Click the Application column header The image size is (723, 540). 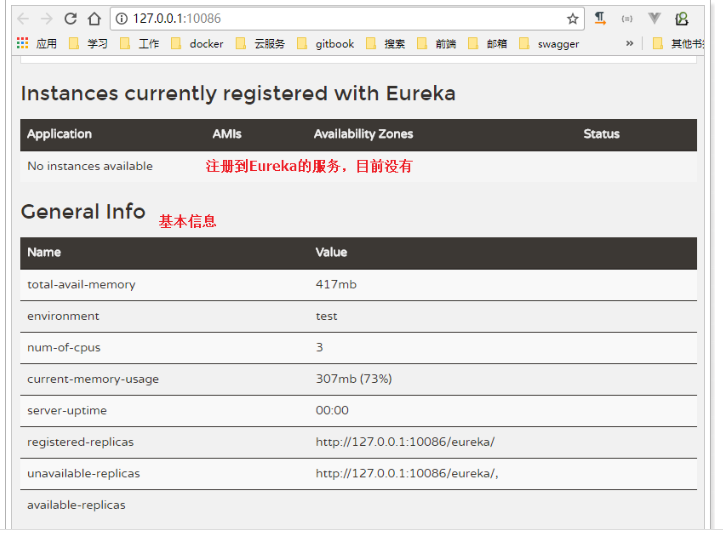pos(59,134)
